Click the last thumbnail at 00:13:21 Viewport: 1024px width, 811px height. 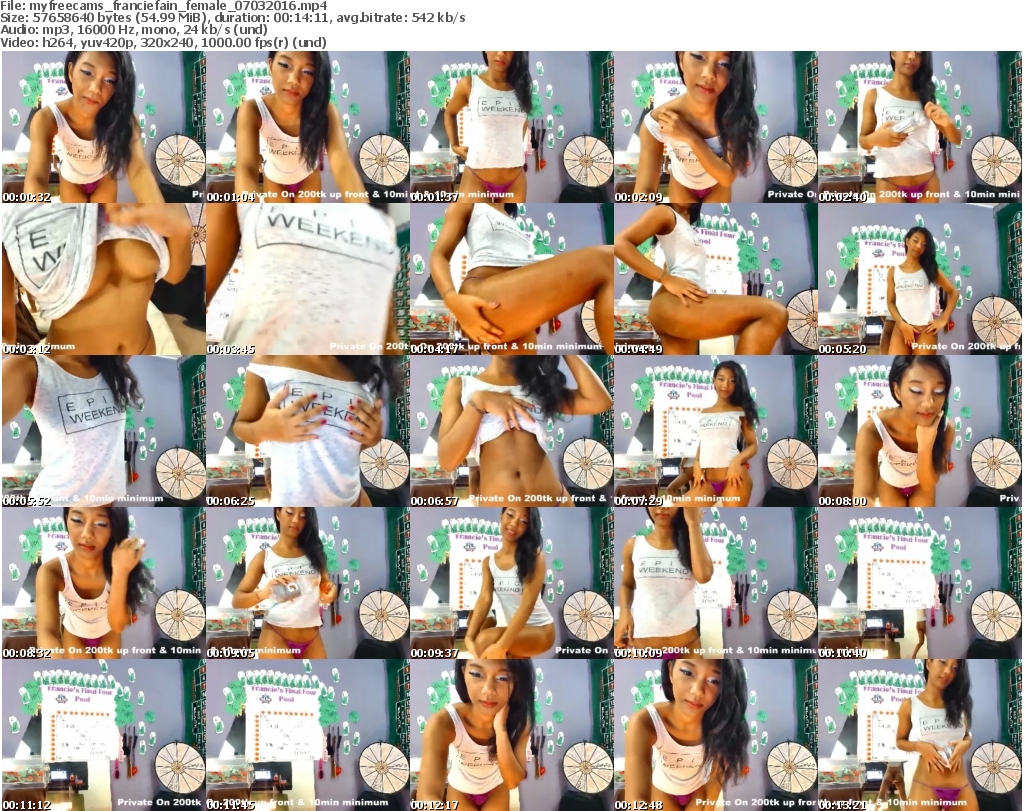(919, 735)
